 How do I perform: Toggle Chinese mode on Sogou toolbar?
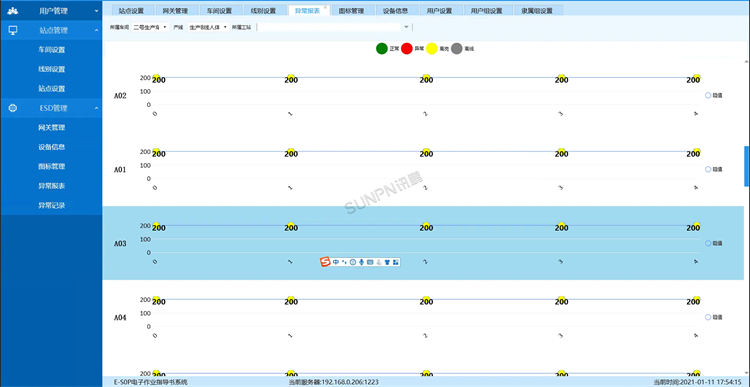(x=336, y=262)
